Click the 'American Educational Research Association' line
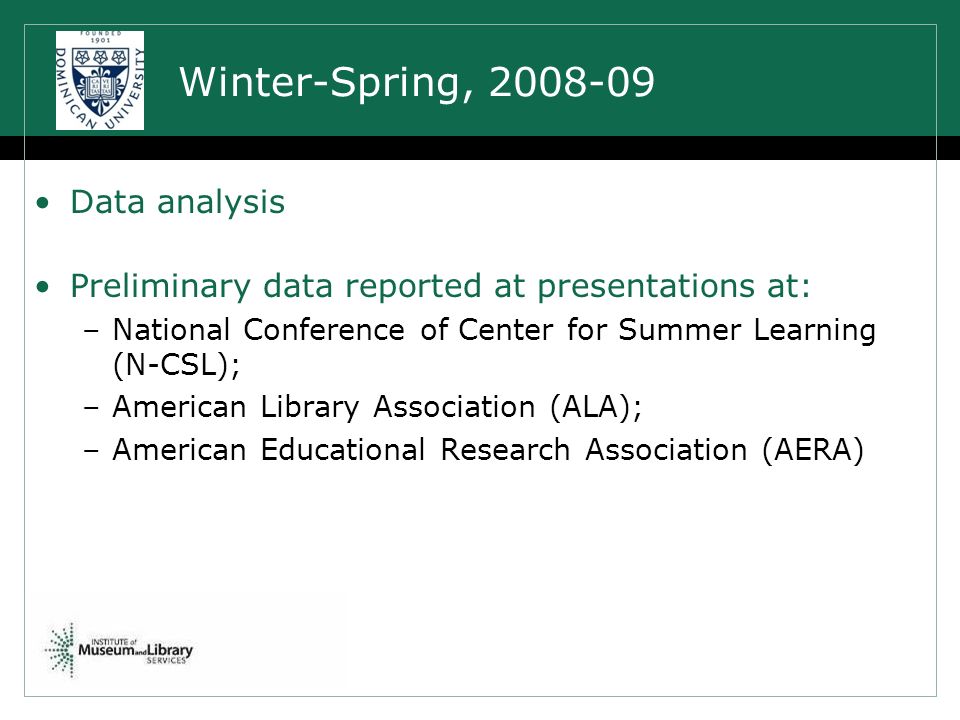 488,450
